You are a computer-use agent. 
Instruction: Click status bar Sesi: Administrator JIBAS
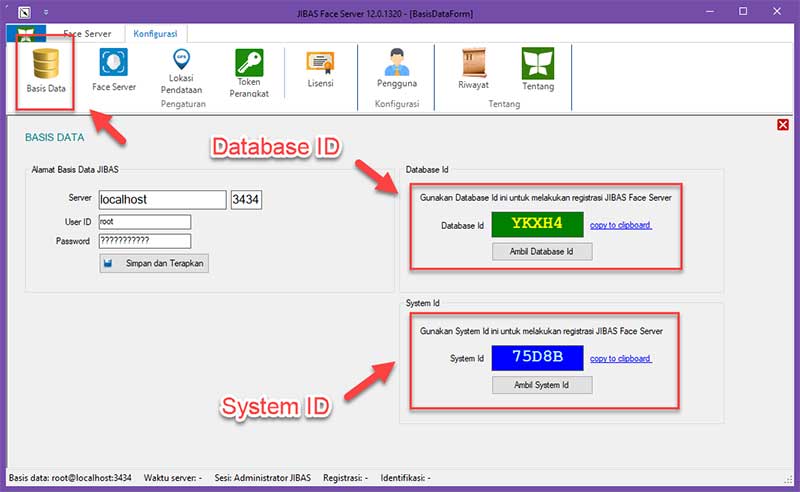(262, 478)
